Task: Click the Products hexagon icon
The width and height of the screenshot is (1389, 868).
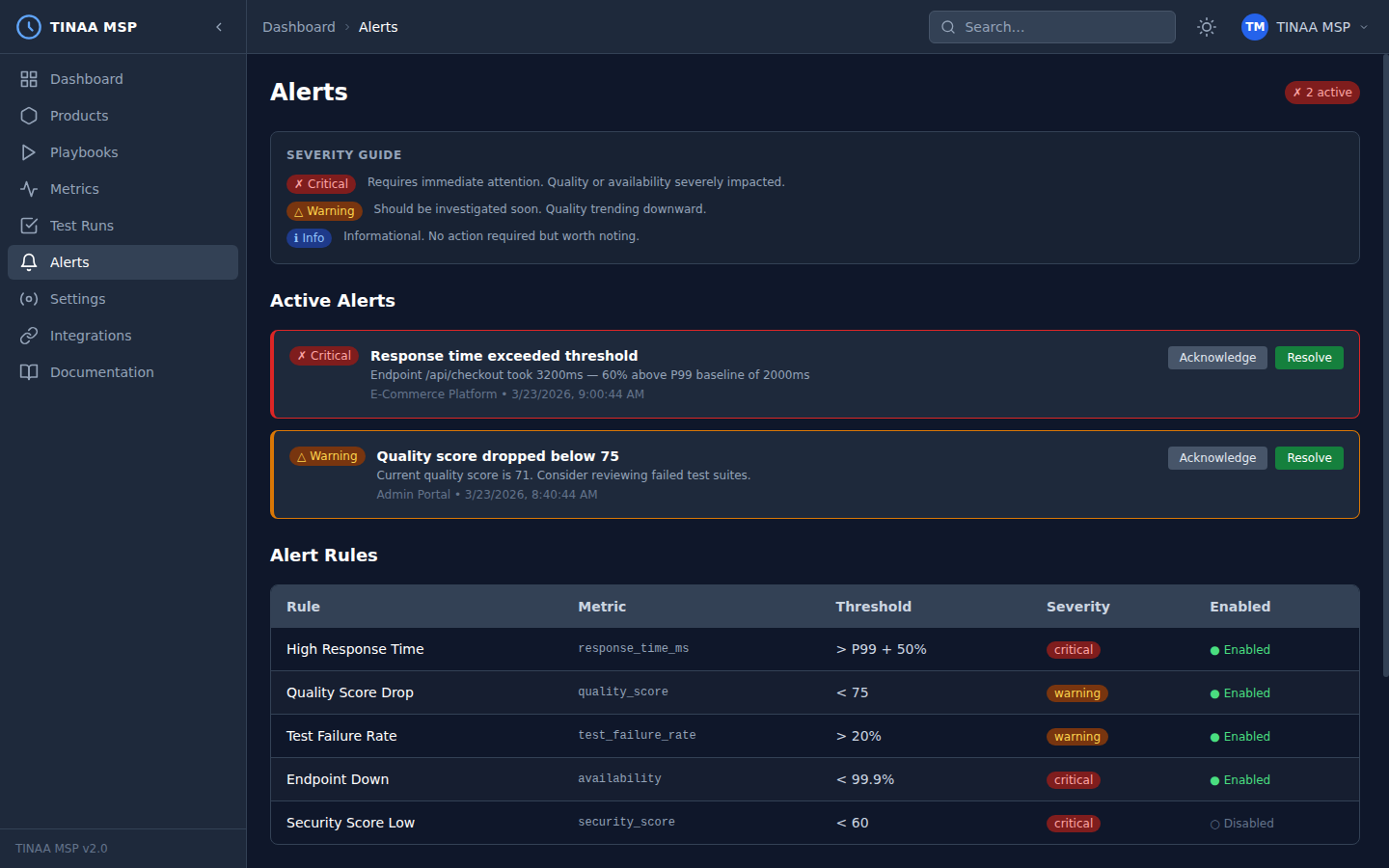Action: point(29,116)
